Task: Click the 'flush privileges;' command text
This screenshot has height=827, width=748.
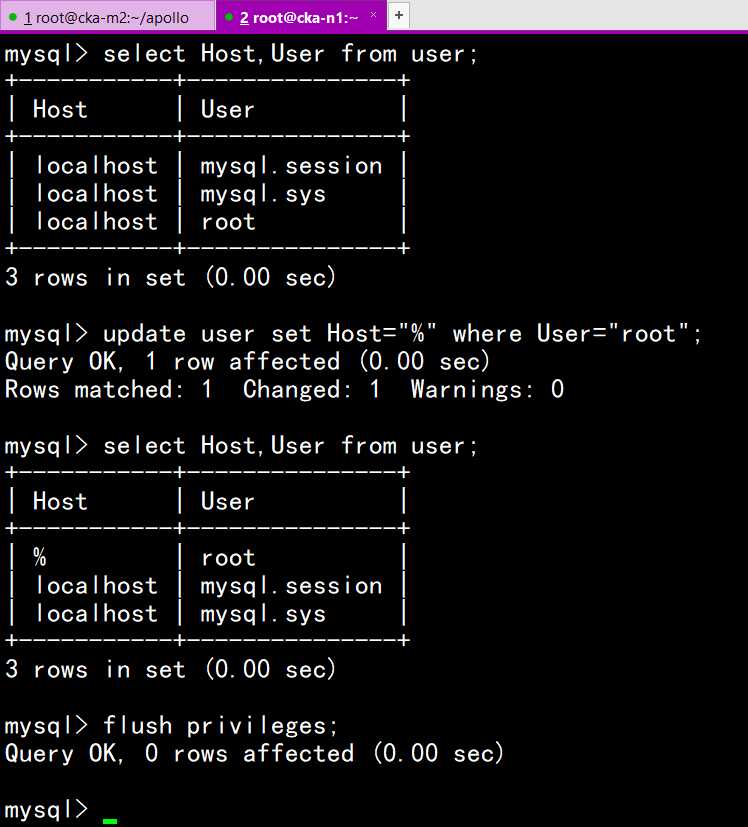Action: click(220, 726)
